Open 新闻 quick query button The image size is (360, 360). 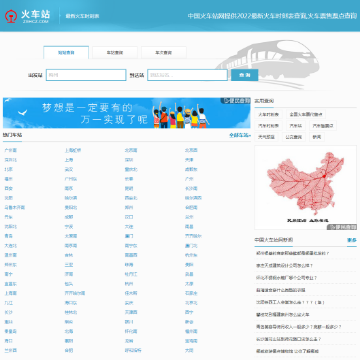coord(316,137)
